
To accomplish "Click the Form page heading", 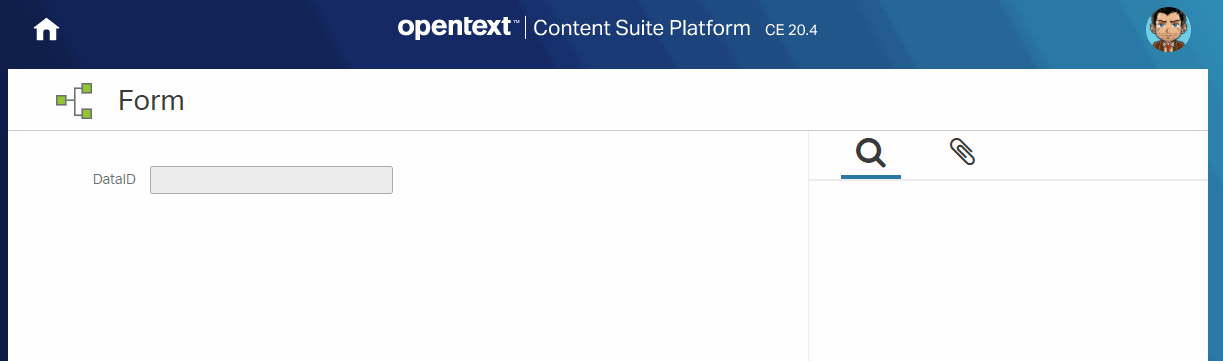I will pyautogui.click(x=151, y=101).
